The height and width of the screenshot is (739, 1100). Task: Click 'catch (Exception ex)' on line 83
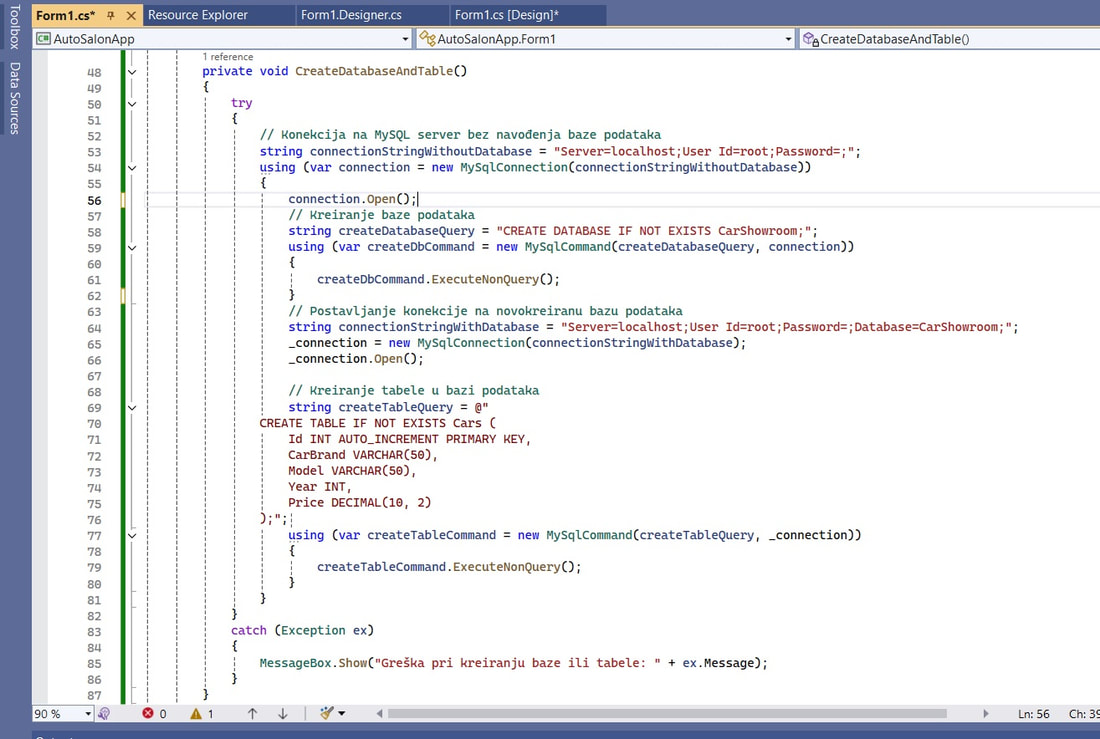302,630
